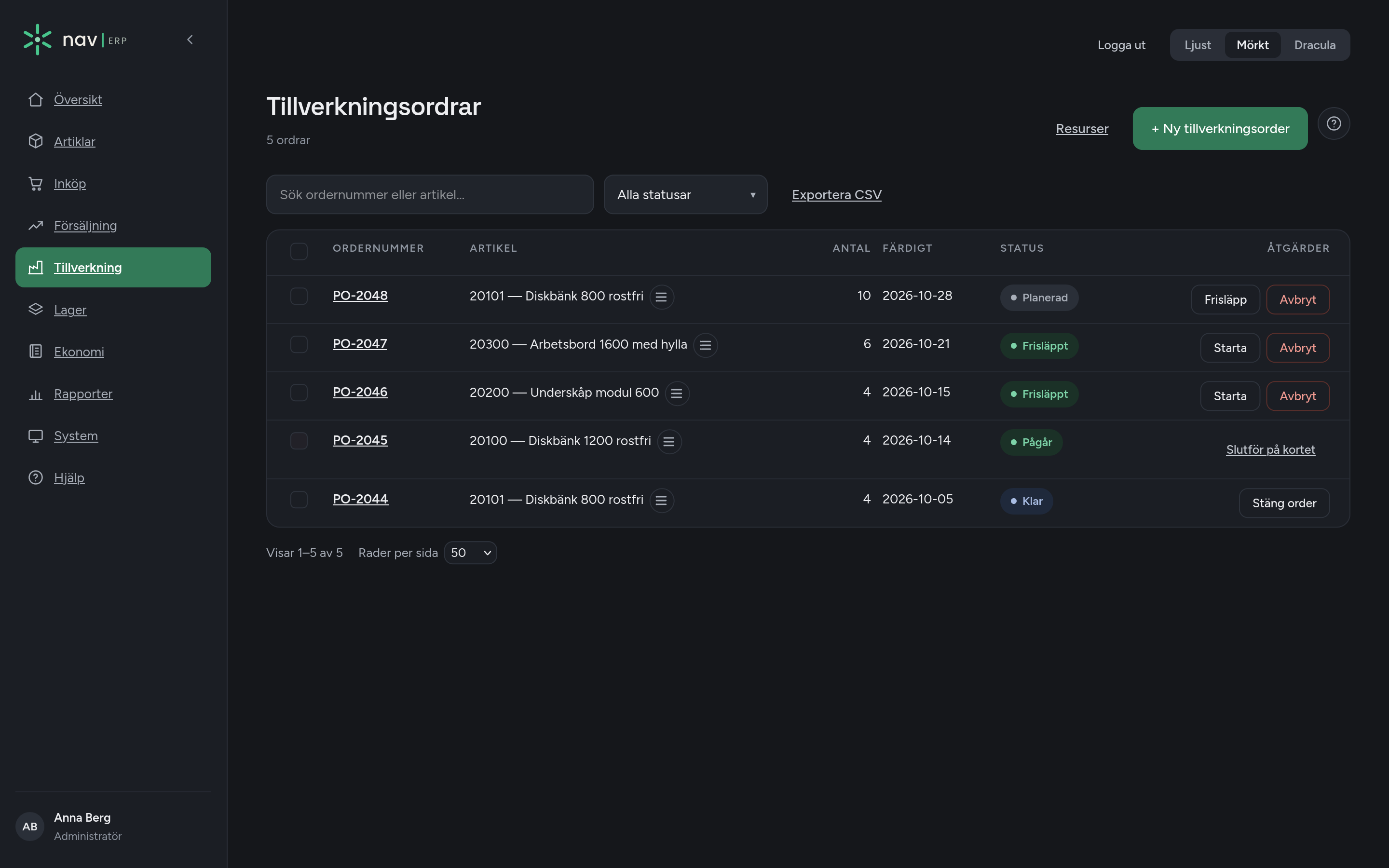The width and height of the screenshot is (1389, 868).
Task: Check the box for order PO-2048
Action: pos(299,296)
